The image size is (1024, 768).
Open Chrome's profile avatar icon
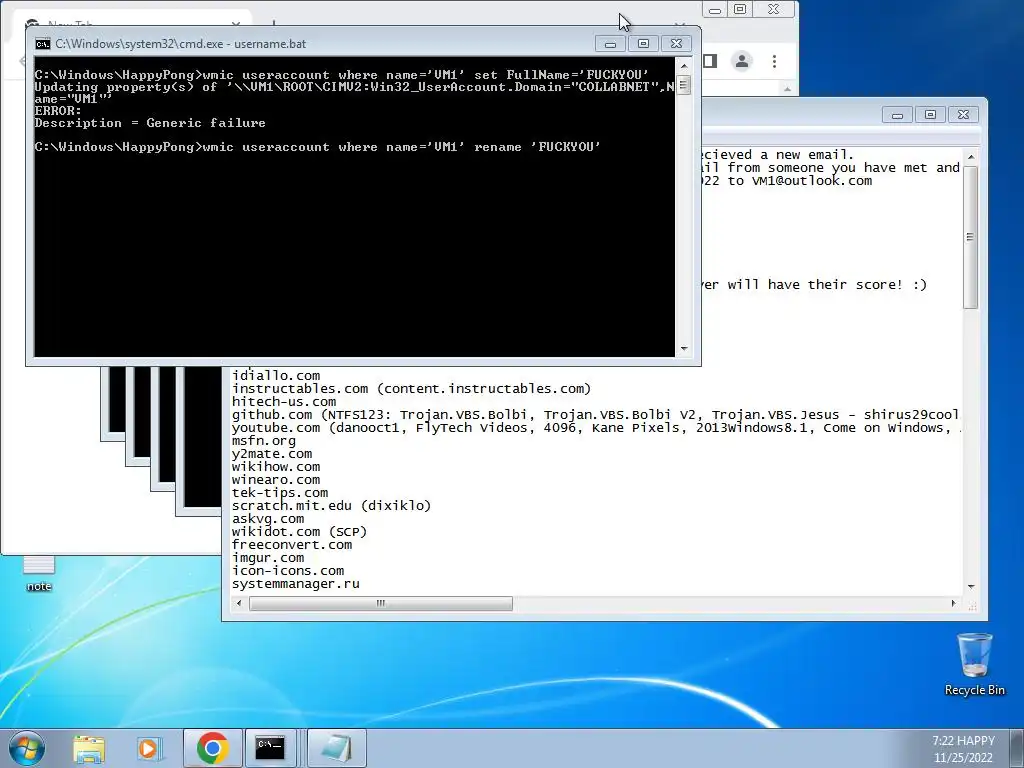click(x=742, y=61)
